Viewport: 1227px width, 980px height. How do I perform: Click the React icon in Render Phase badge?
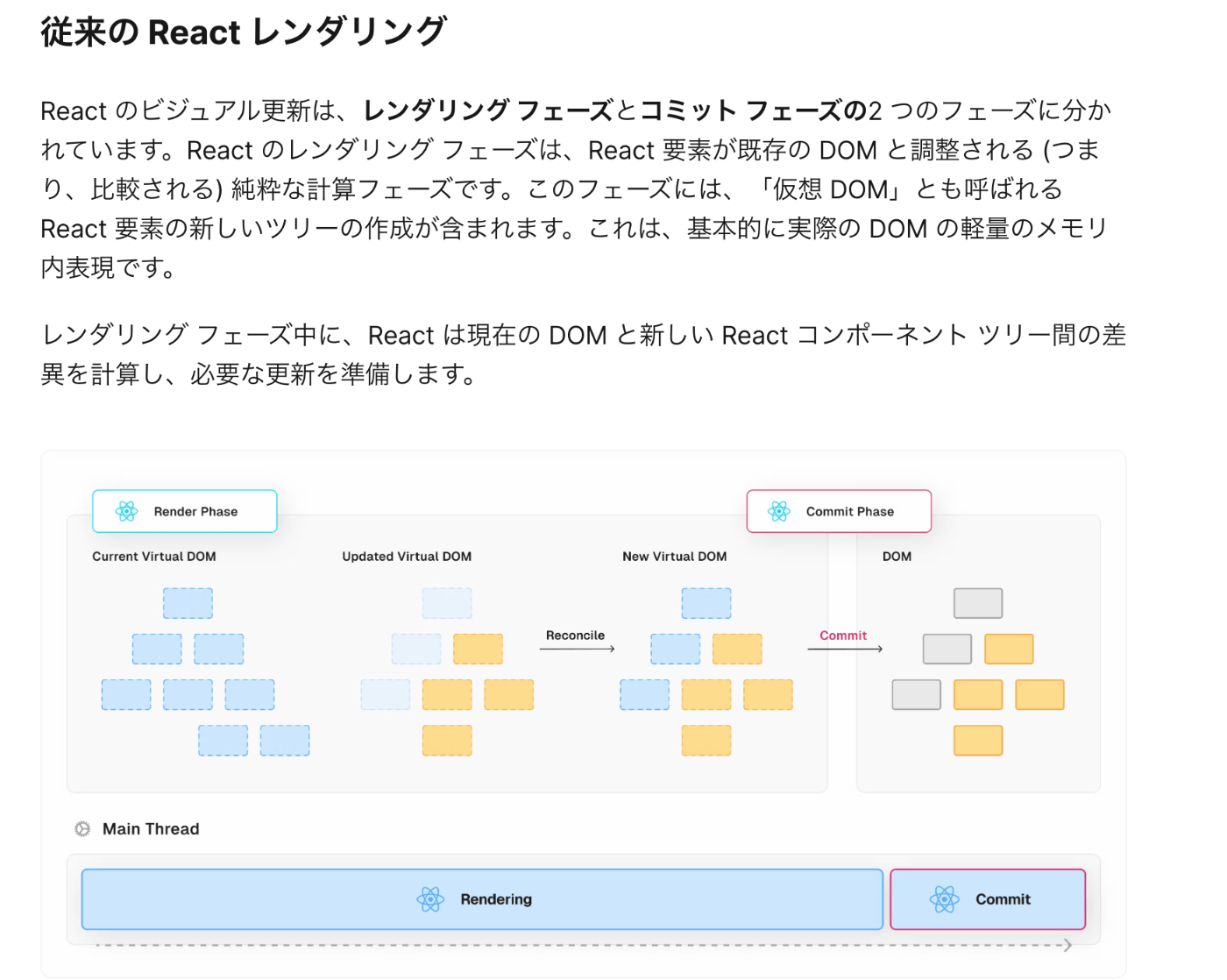(x=127, y=512)
